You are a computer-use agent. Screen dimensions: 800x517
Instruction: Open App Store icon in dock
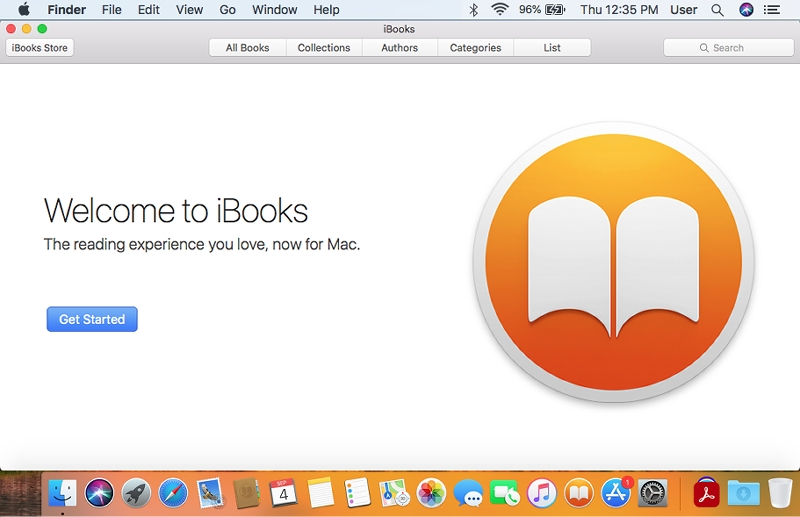click(616, 494)
